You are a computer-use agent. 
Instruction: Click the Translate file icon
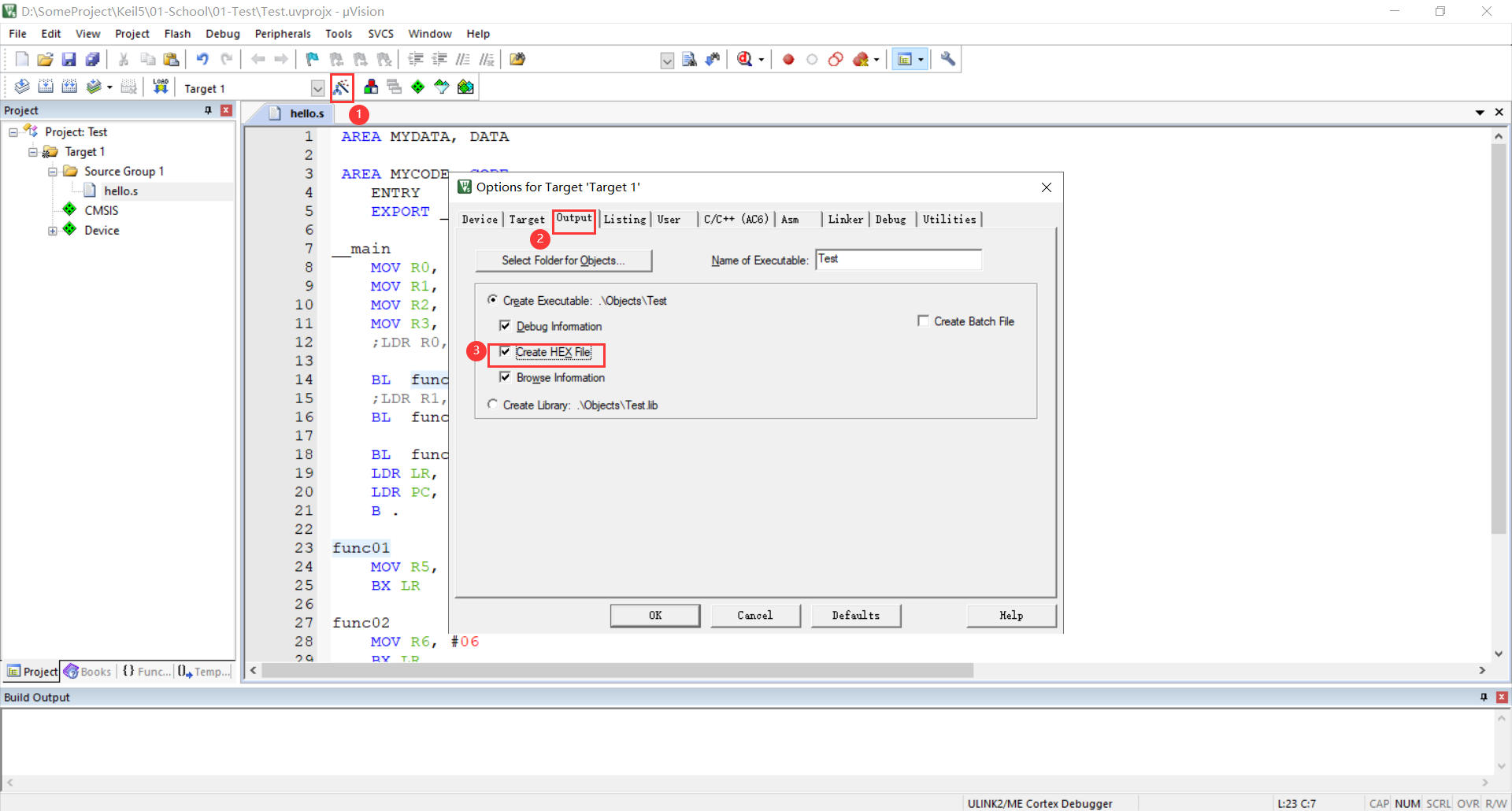click(x=22, y=87)
